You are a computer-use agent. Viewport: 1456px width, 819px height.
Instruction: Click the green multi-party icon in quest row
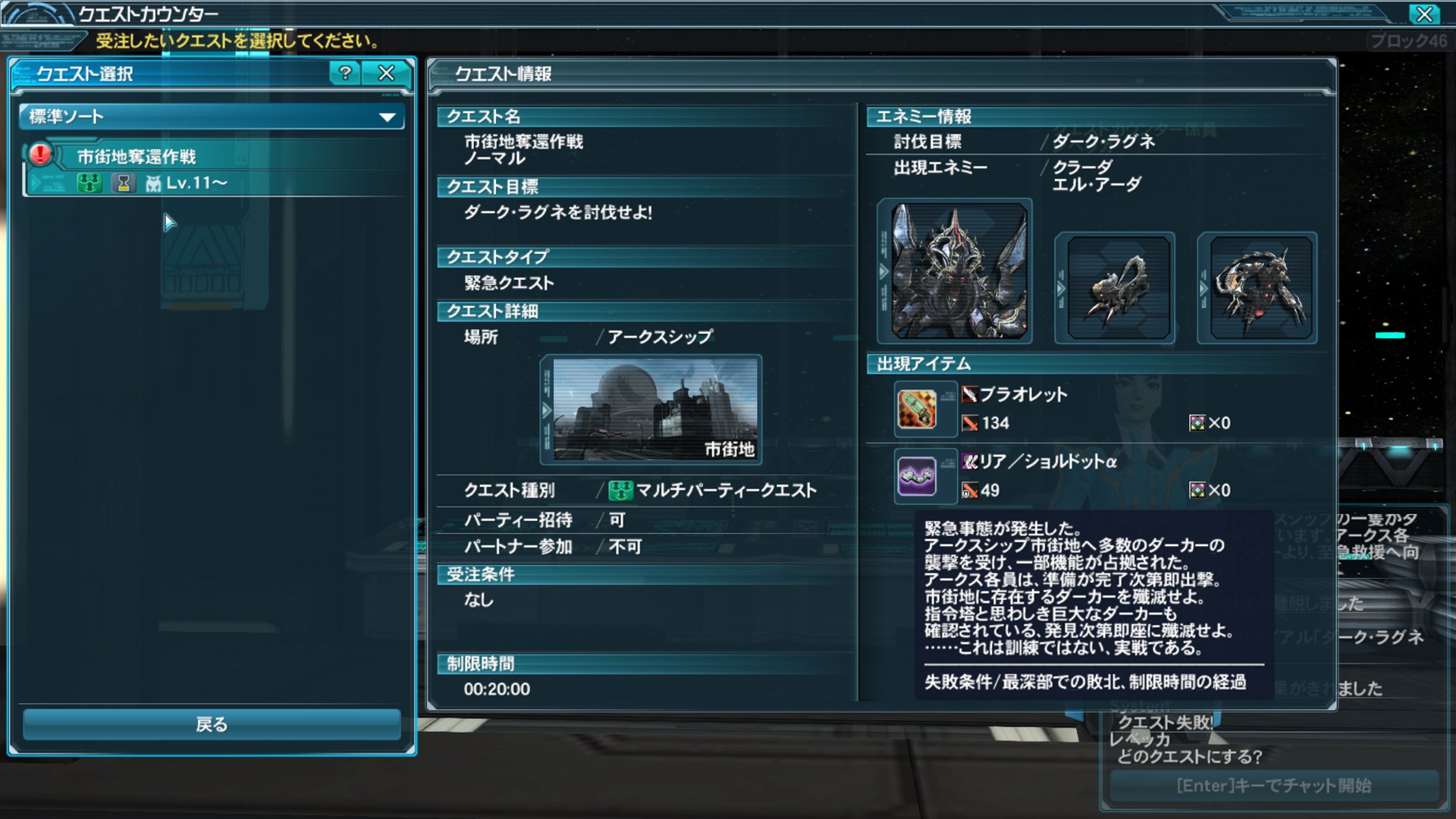coord(89,183)
